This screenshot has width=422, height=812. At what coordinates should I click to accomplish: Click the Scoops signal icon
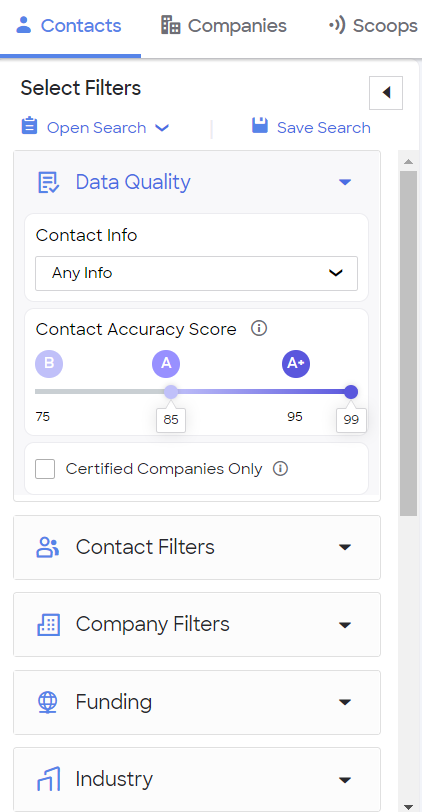coord(337,25)
